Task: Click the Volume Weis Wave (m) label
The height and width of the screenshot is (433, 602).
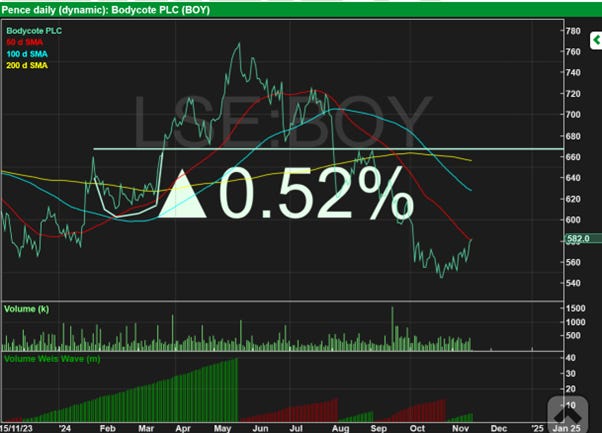Action: coord(52,359)
